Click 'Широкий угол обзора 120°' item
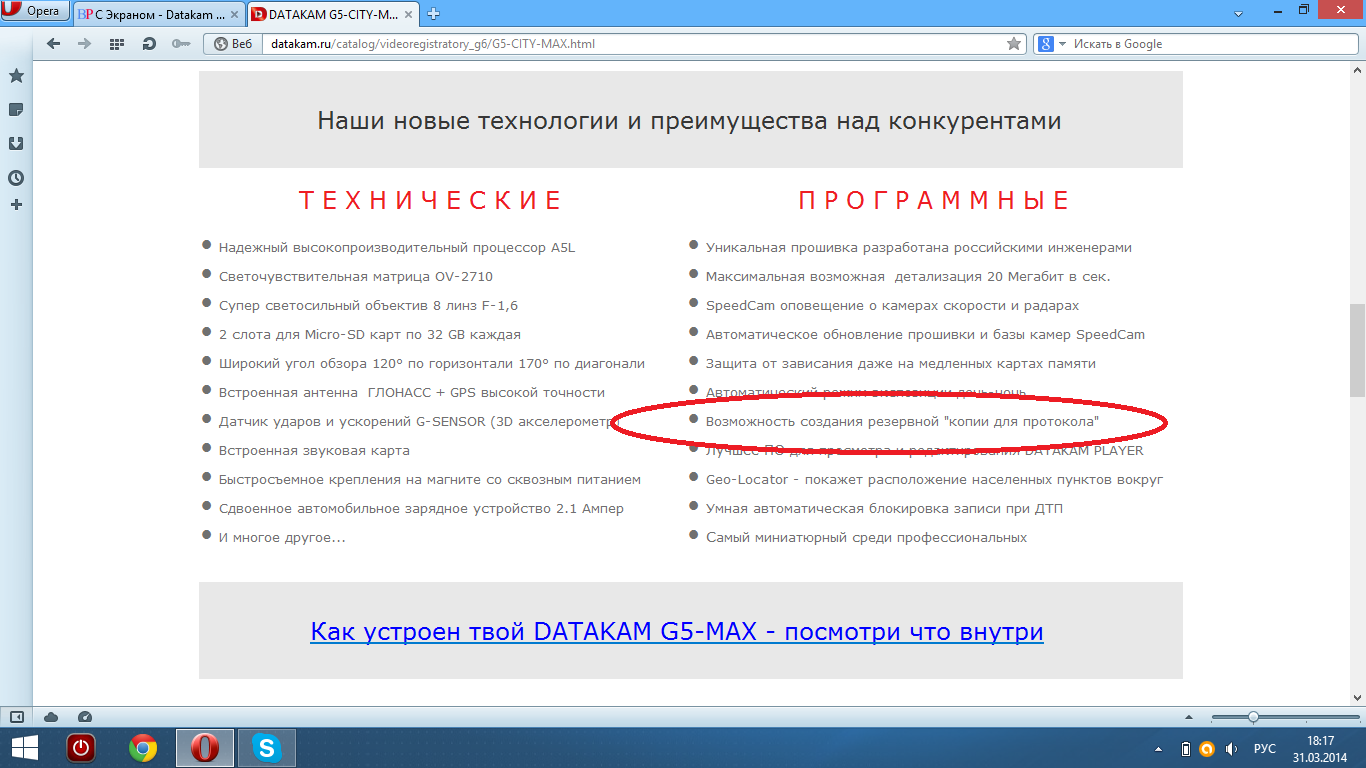Screen dimensions: 1366x768 pyautogui.click(x=432, y=363)
